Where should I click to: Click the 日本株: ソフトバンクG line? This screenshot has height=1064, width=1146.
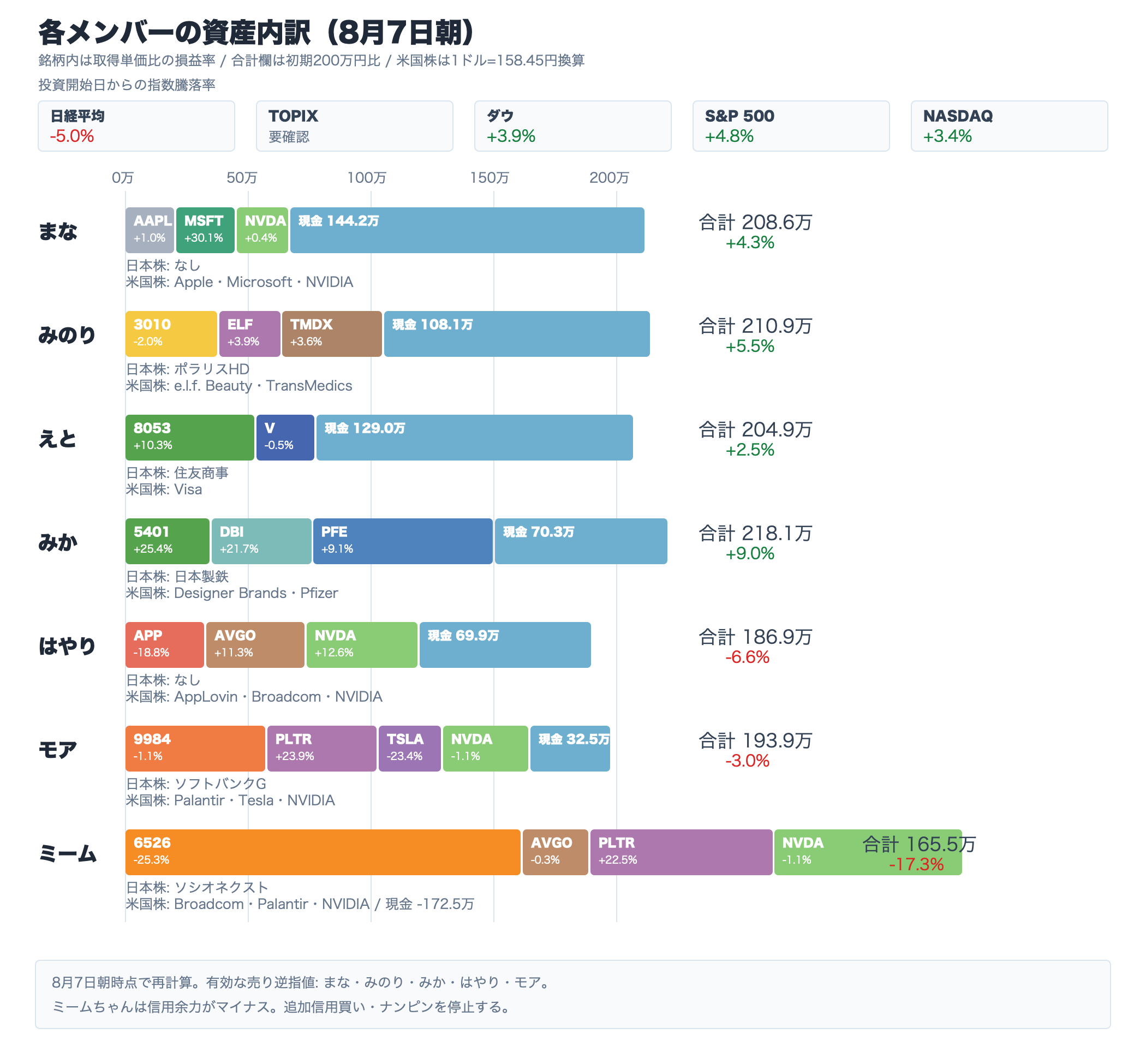tap(196, 784)
